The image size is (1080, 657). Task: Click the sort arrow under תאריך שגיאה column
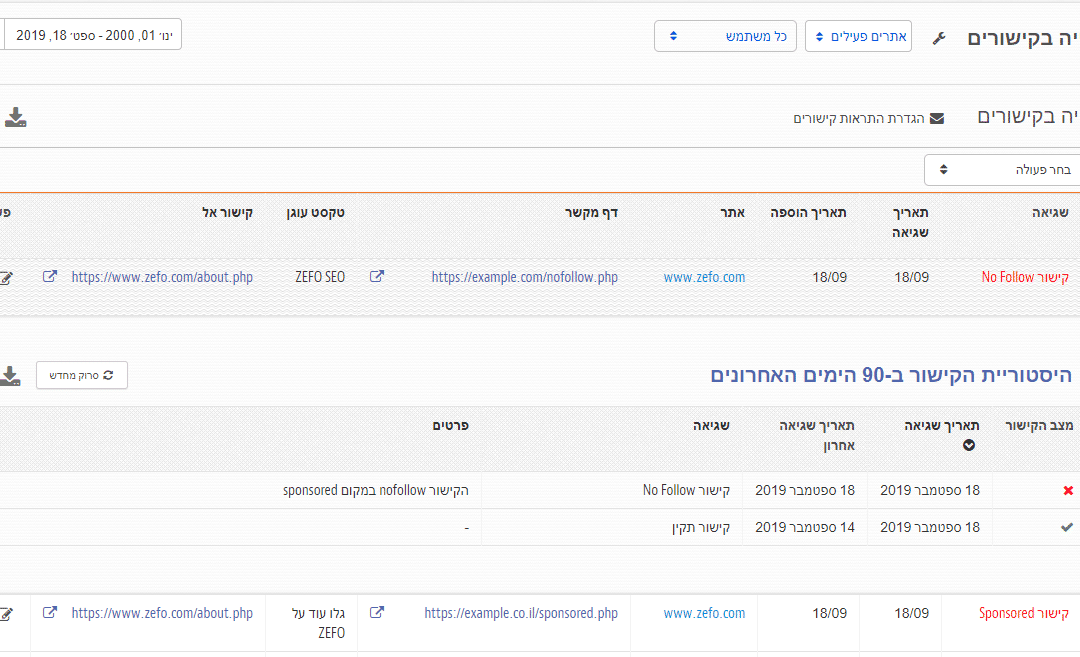pos(968,445)
